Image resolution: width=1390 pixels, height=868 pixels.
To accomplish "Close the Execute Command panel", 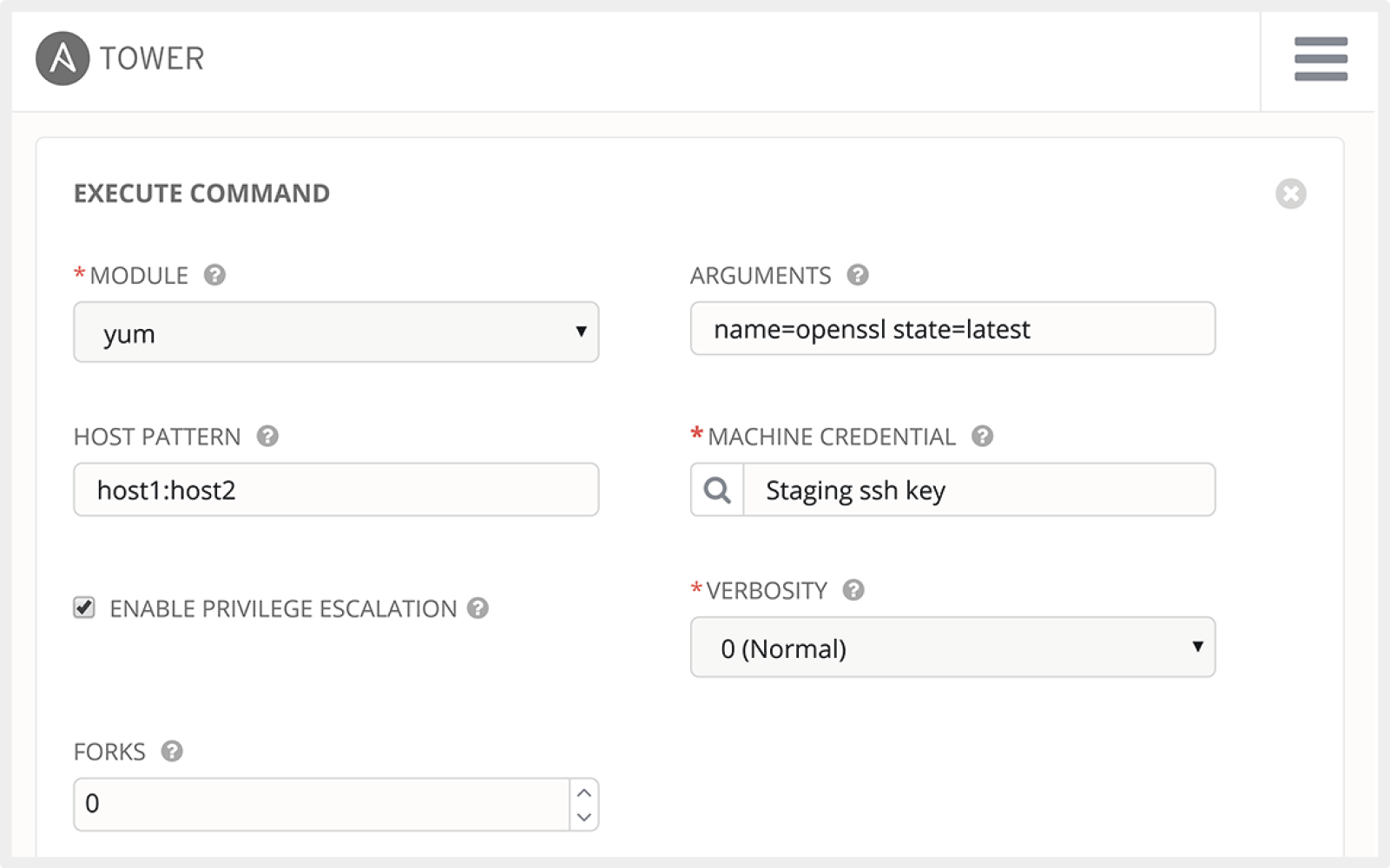I will [x=1290, y=194].
